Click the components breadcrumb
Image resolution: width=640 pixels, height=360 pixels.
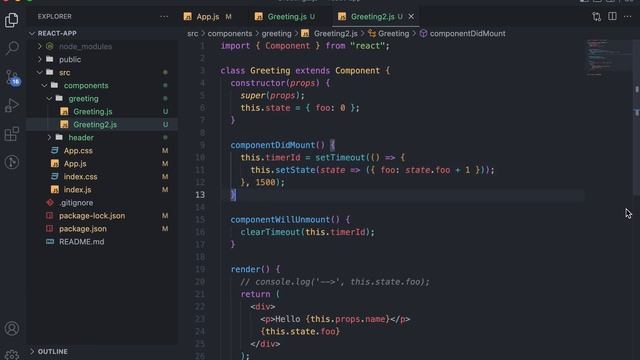(x=230, y=33)
